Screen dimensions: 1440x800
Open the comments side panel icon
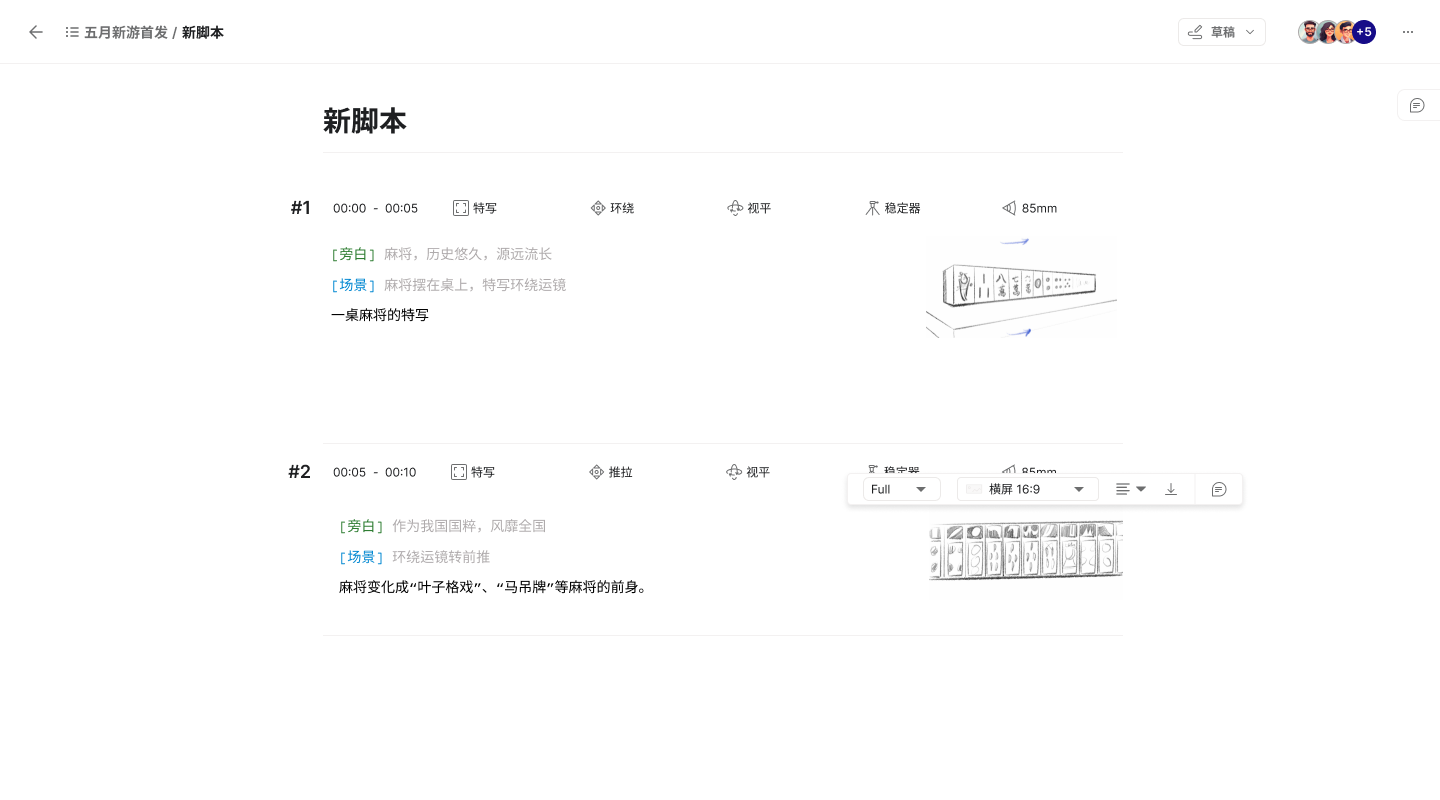click(1417, 105)
